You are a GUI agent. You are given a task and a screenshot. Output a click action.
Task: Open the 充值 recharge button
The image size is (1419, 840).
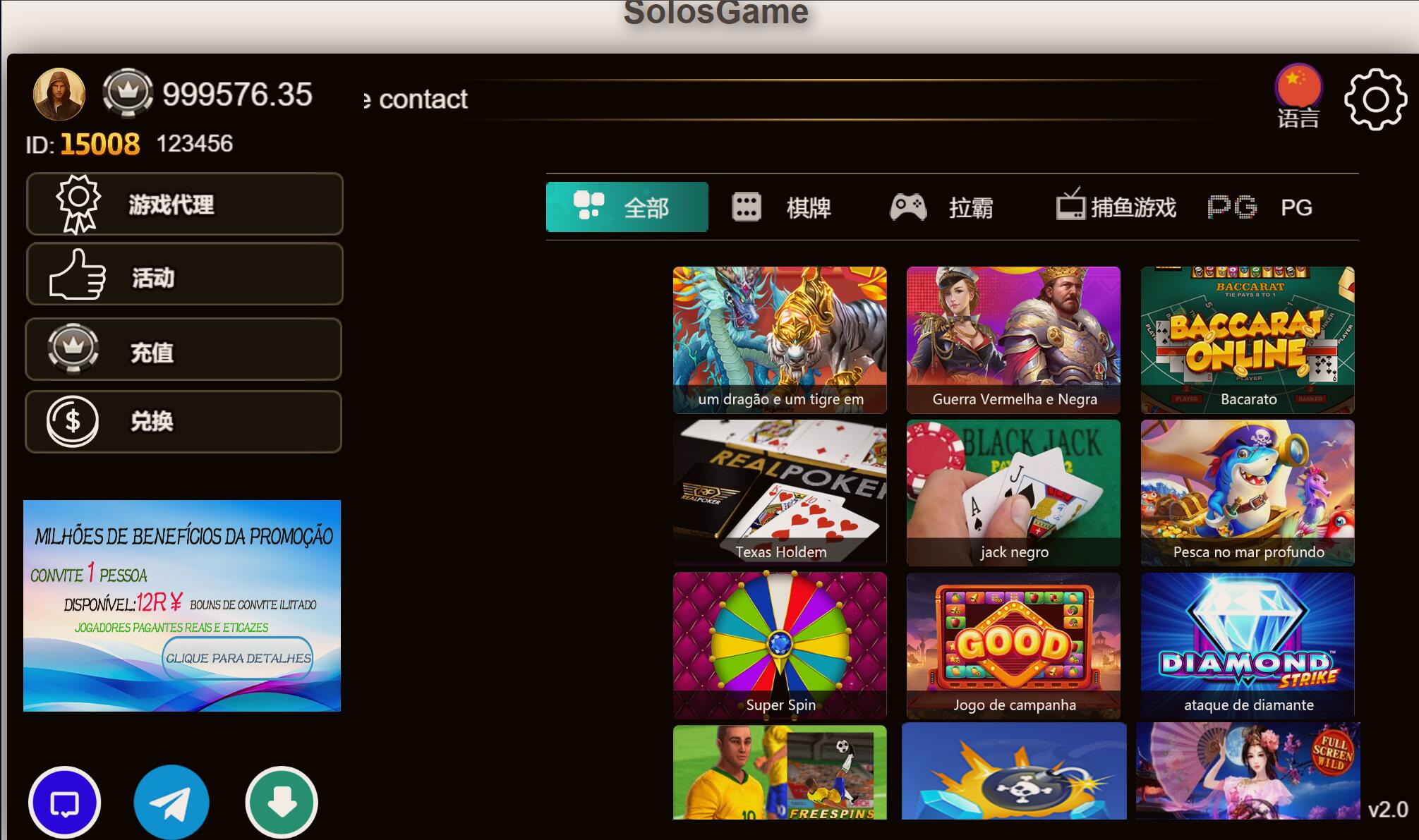[183, 349]
